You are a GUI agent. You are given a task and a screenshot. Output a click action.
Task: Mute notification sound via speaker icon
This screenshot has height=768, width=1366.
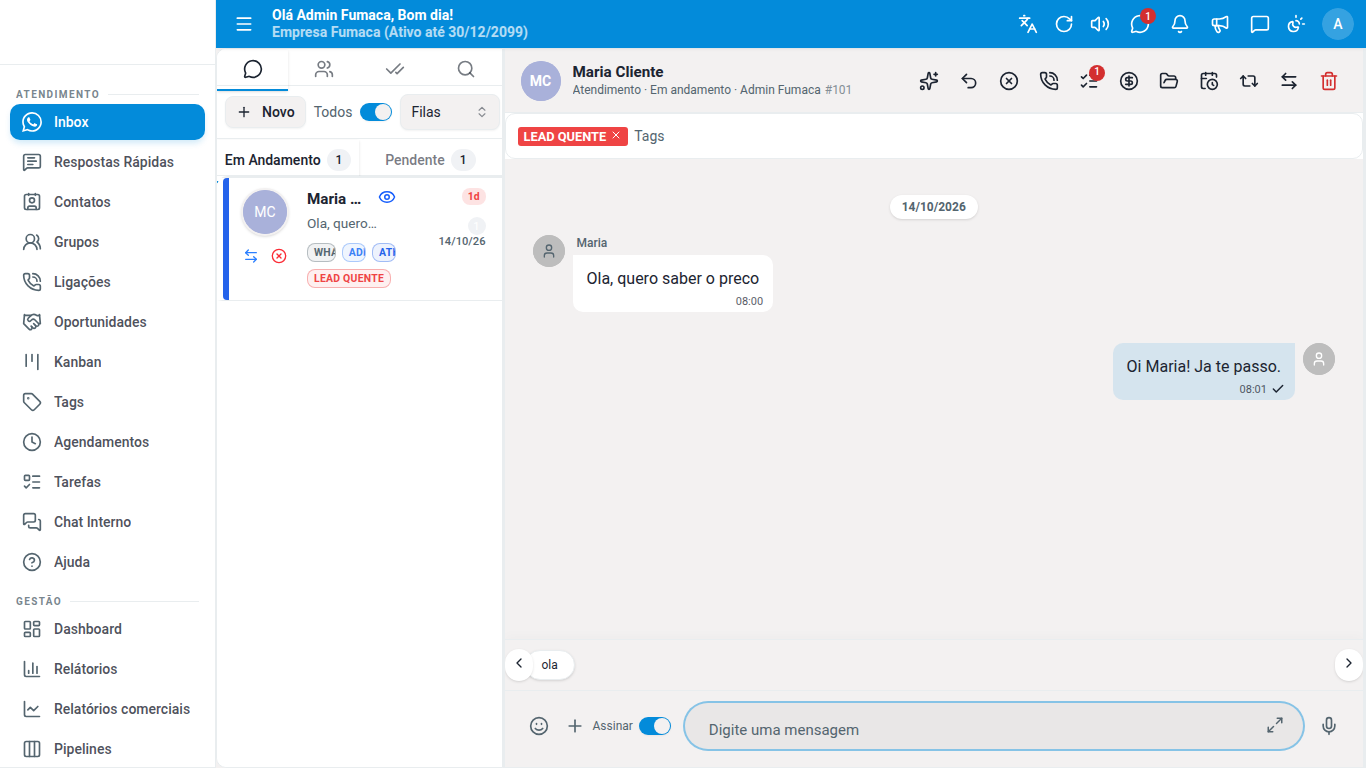point(1100,24)
